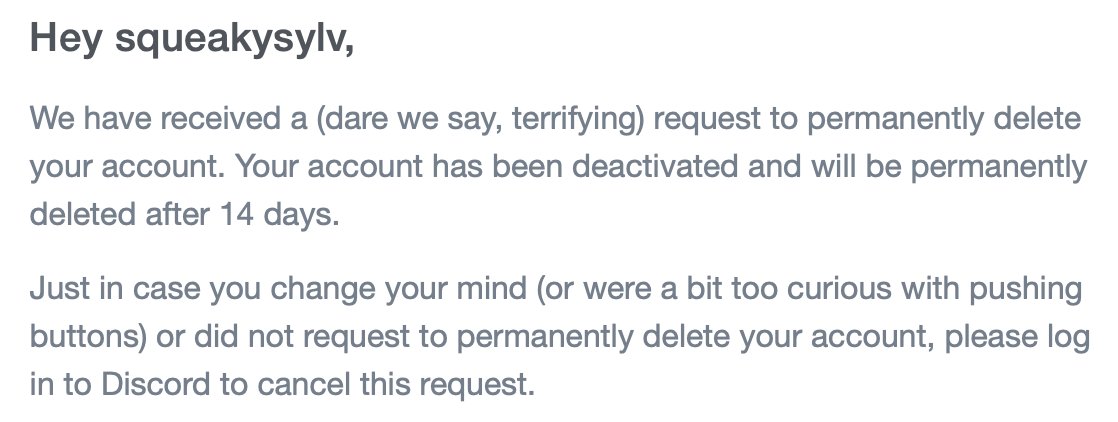This screenshot has width=1118, height=422.
Task: Click the word "Discord" in the last line
Action: 155,386
